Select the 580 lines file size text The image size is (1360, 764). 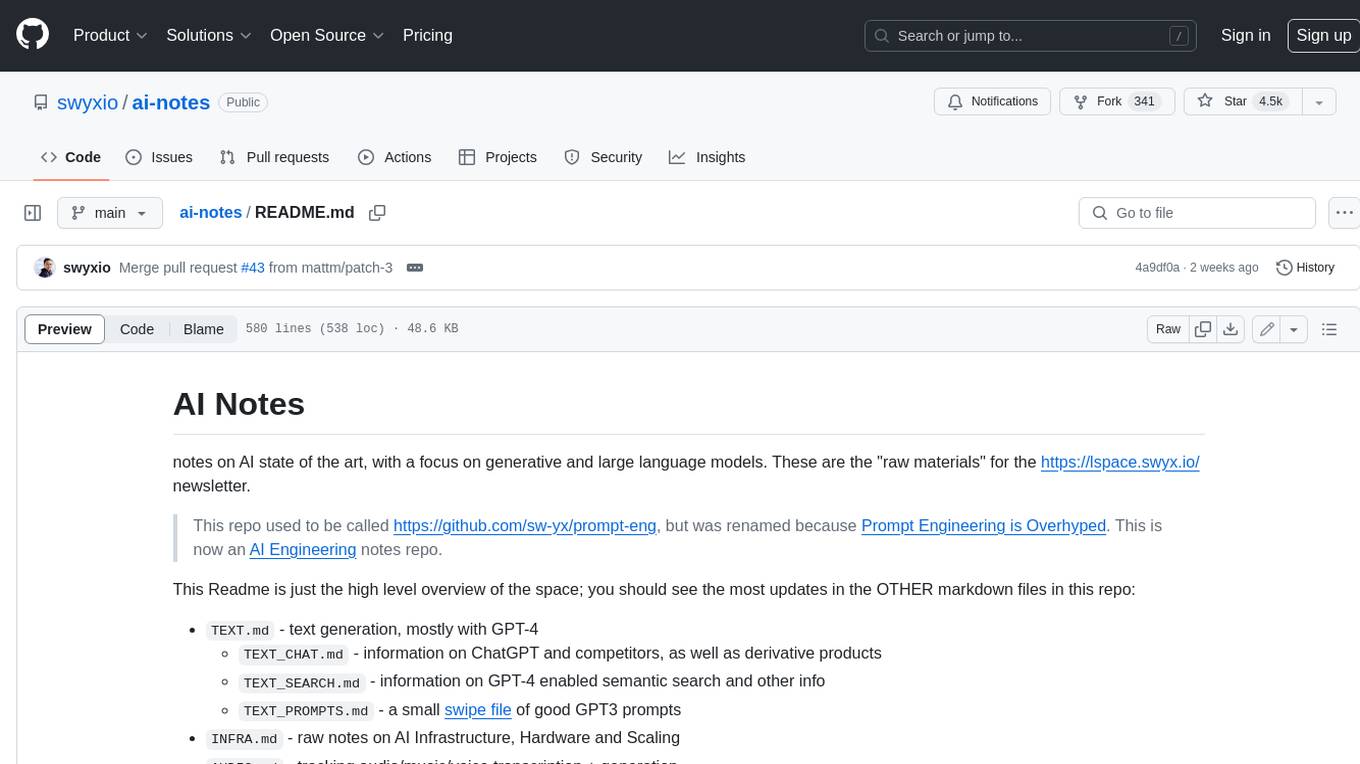pos(352,329)
